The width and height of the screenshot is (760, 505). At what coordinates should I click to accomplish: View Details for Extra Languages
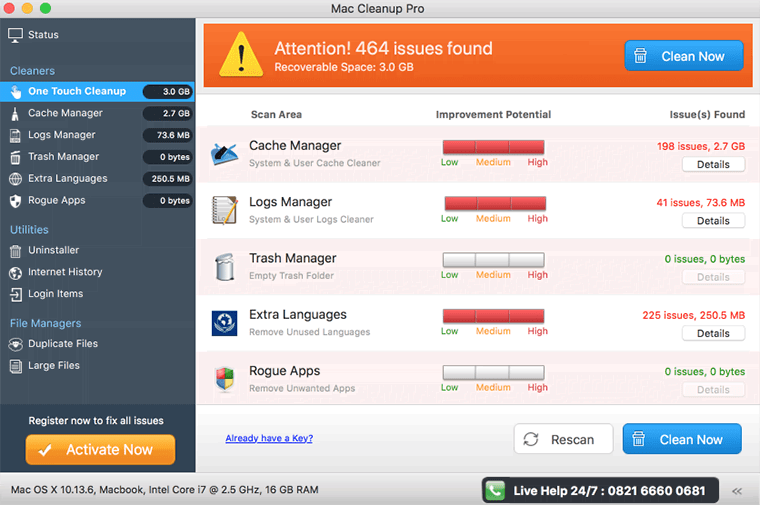click(x=713, y=333)
